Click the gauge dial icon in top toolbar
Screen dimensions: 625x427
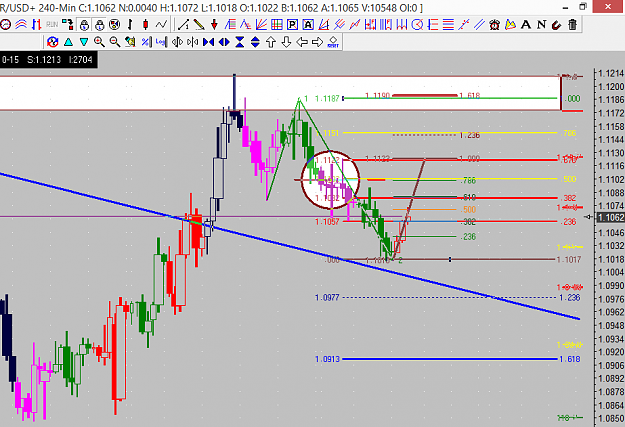pyautogui.click(x=5, y=25)
